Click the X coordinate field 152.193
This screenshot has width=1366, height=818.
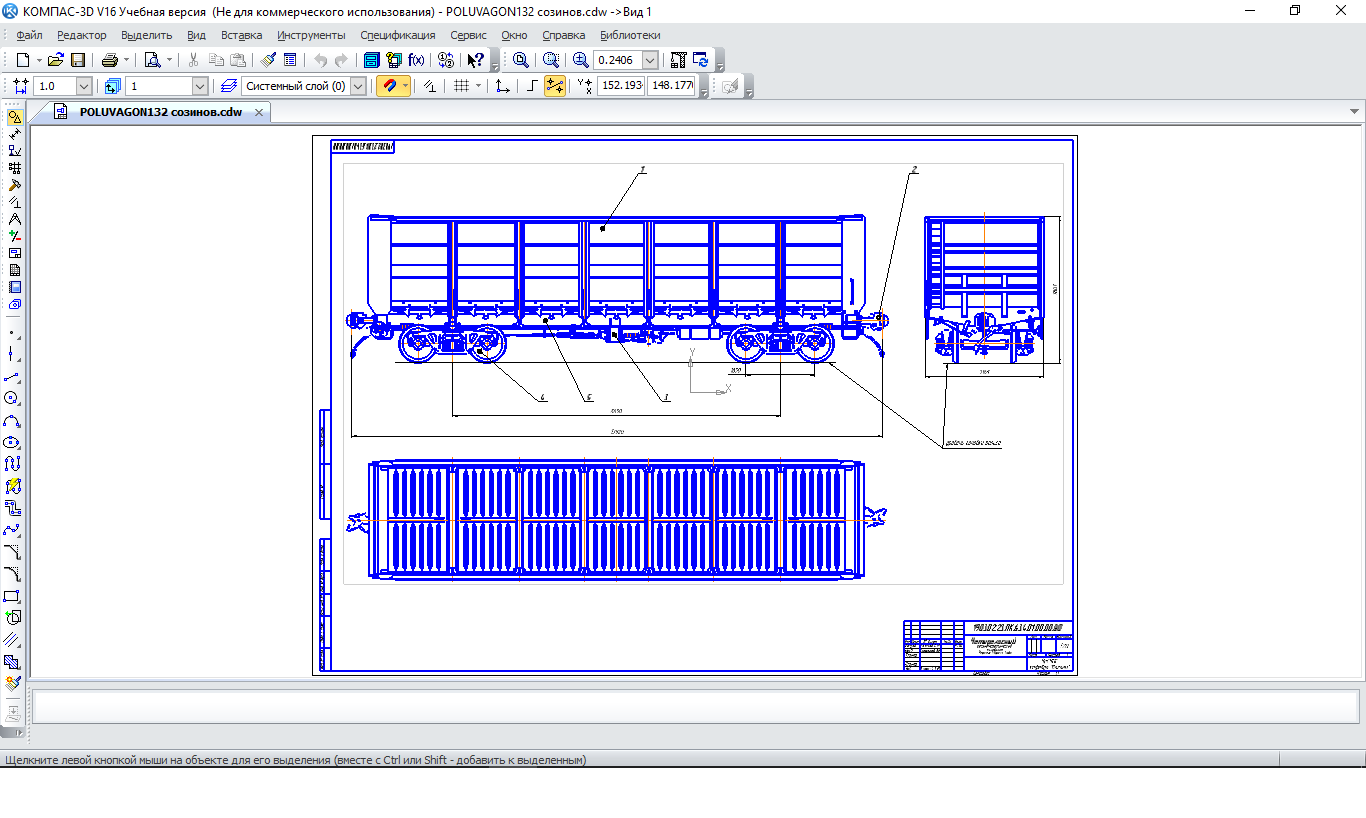coord(621,86)
